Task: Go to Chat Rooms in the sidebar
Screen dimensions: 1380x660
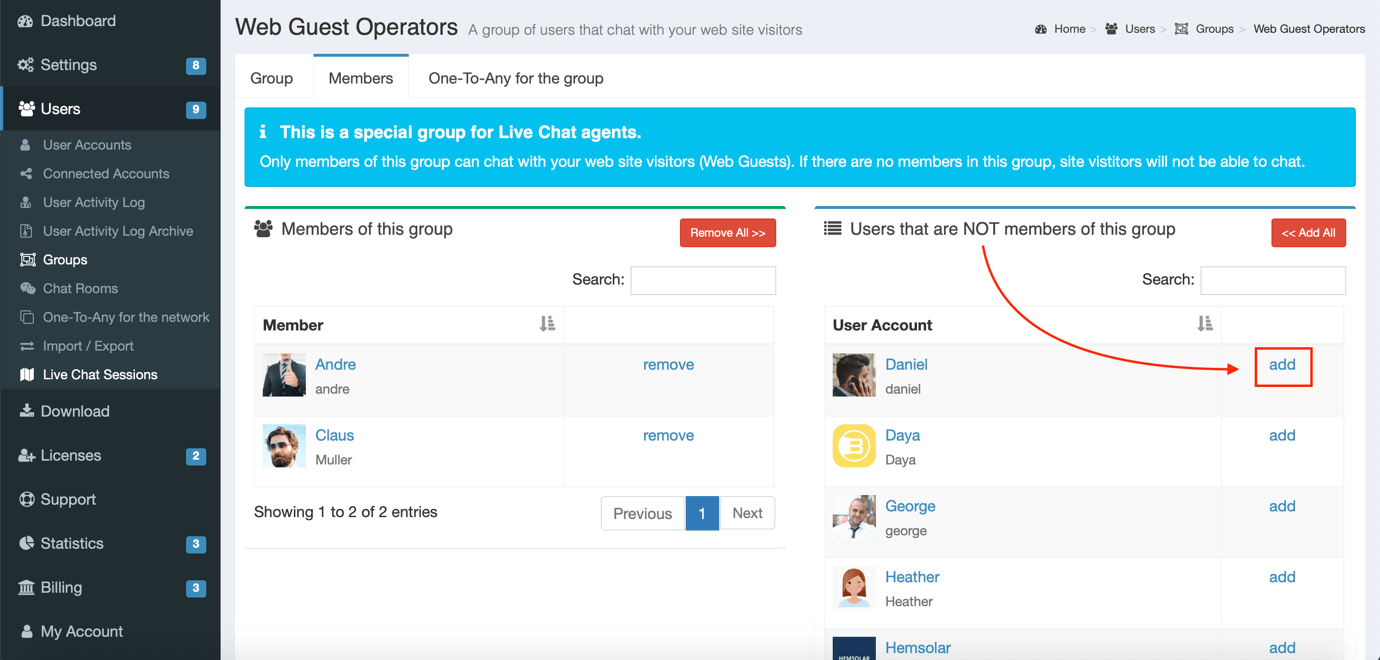Action: [x=80, y=289]
